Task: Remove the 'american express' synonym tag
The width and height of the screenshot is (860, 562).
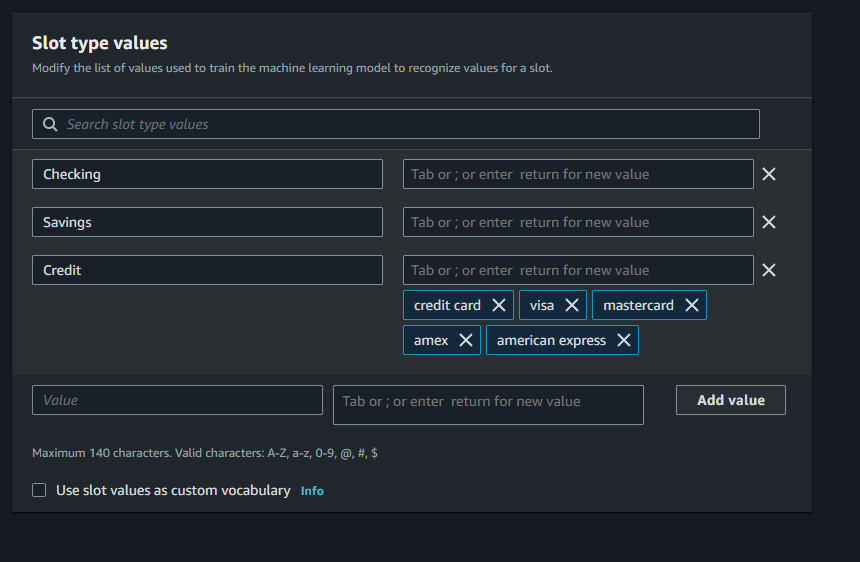Action: (623, 340)
